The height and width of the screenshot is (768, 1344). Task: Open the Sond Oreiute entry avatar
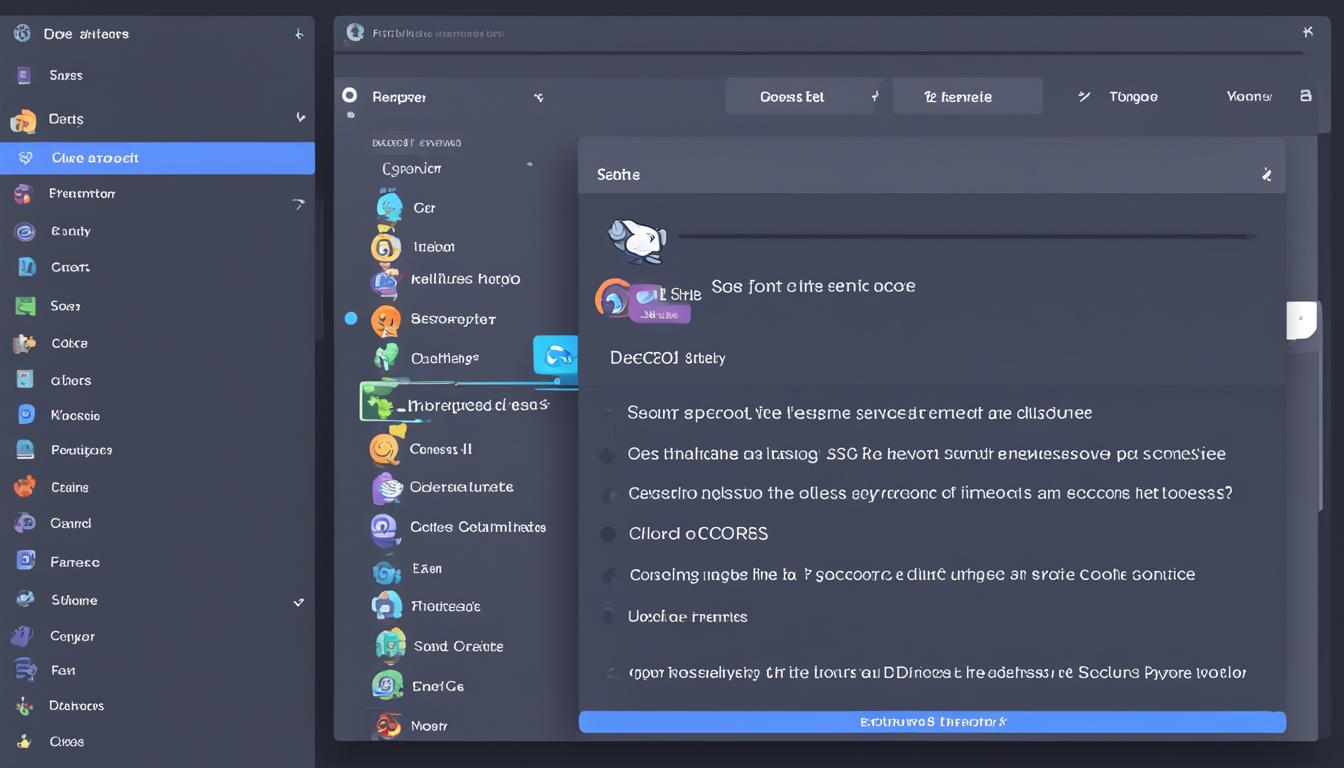pyautogui.click(x=390, y=646)
